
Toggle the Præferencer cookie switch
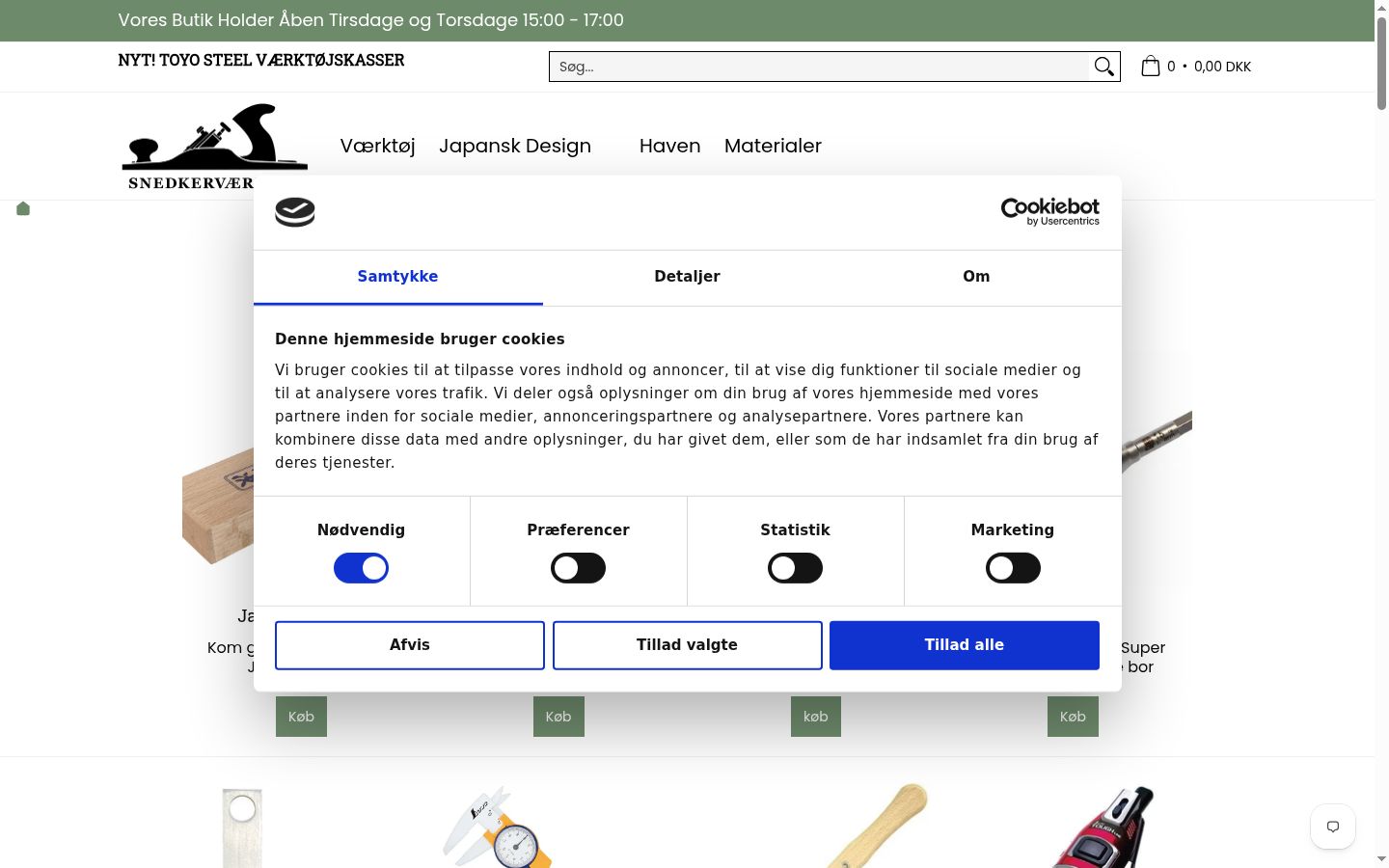click(578, 568)
